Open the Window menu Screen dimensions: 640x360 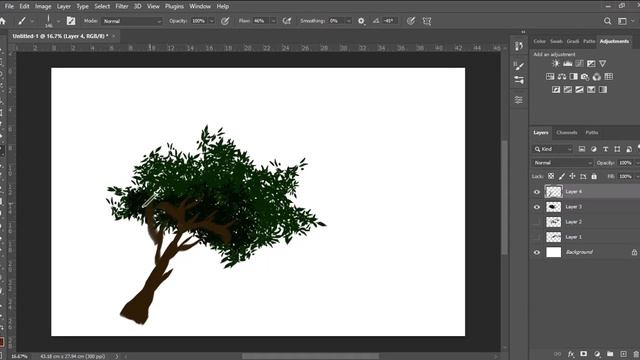click(x=200, y=6)
